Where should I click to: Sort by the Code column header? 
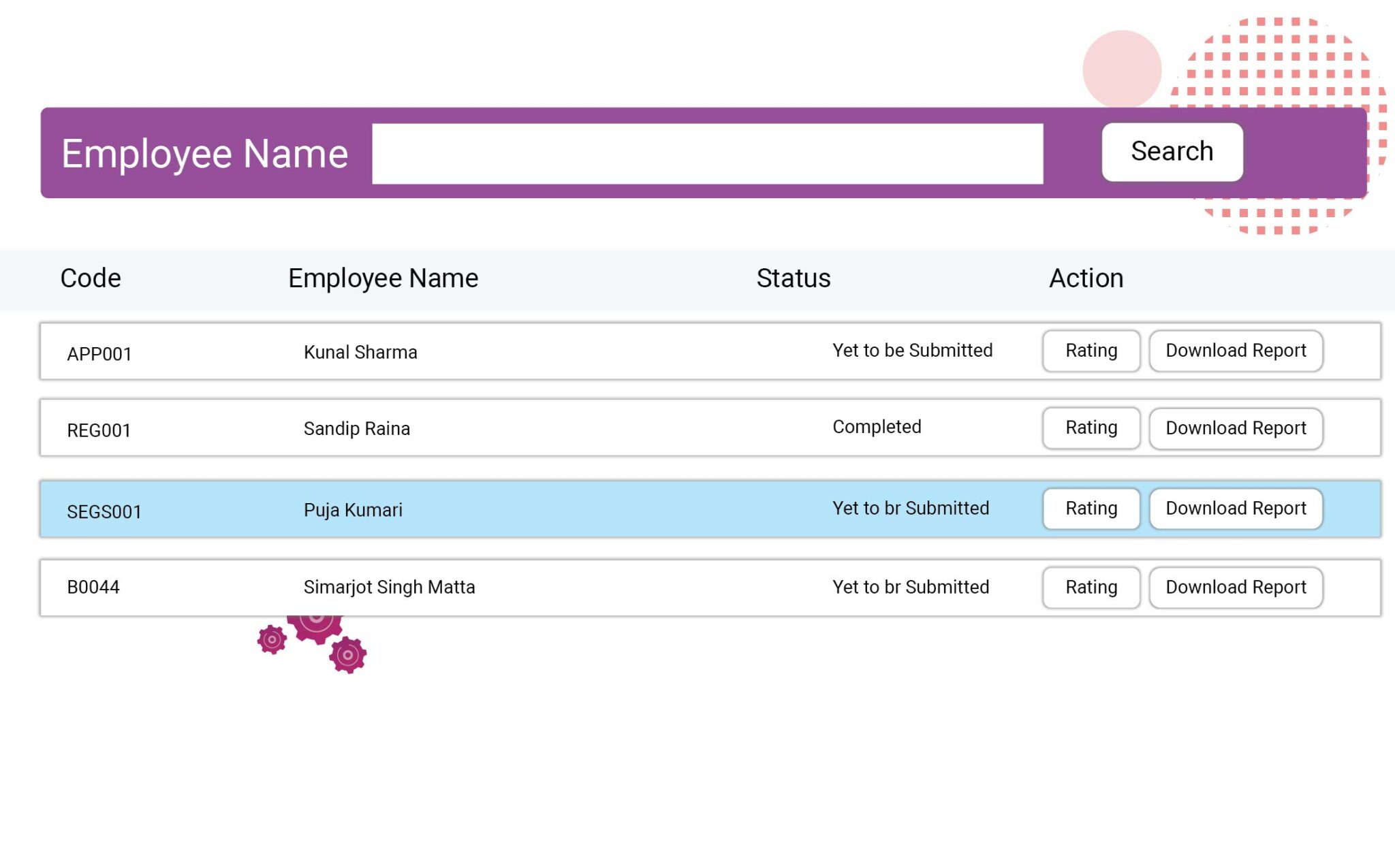tap(91, 278)
